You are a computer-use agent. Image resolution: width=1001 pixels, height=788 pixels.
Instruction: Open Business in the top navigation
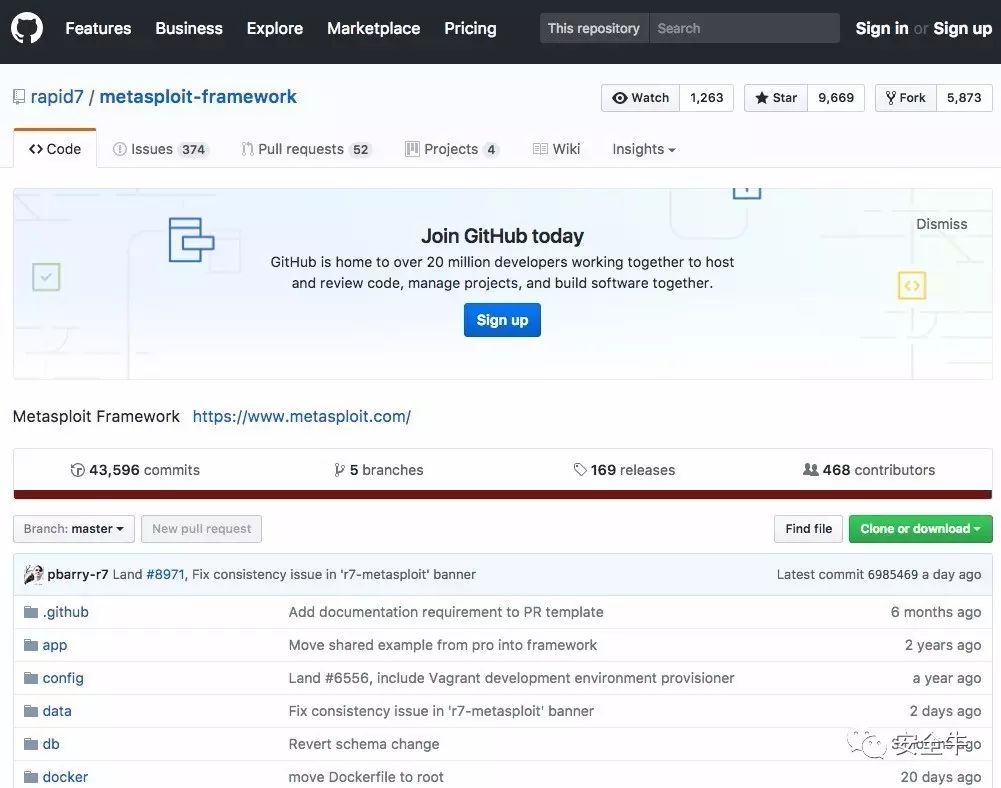point(189,28)
